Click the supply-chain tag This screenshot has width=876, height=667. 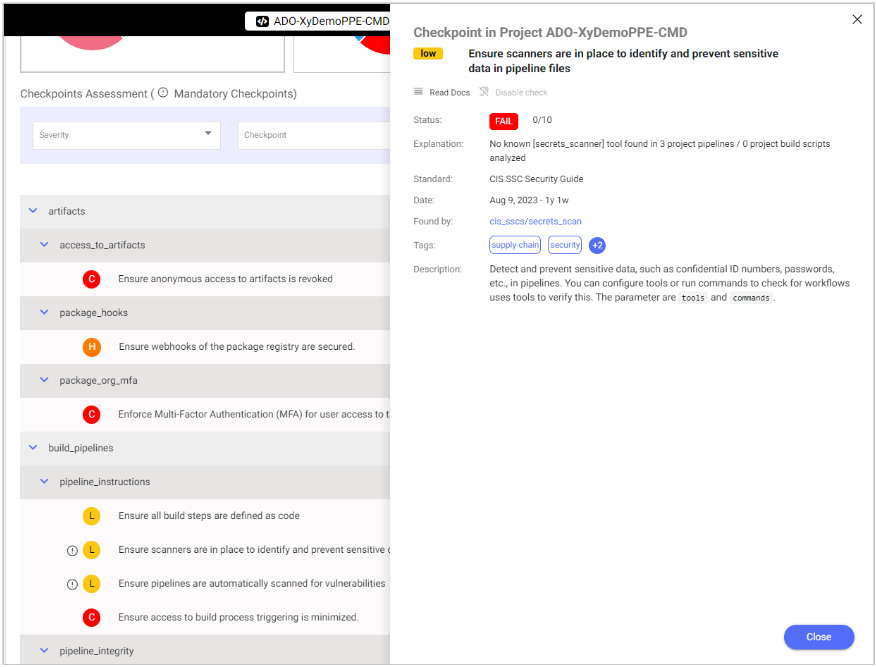tap(515, 245)
